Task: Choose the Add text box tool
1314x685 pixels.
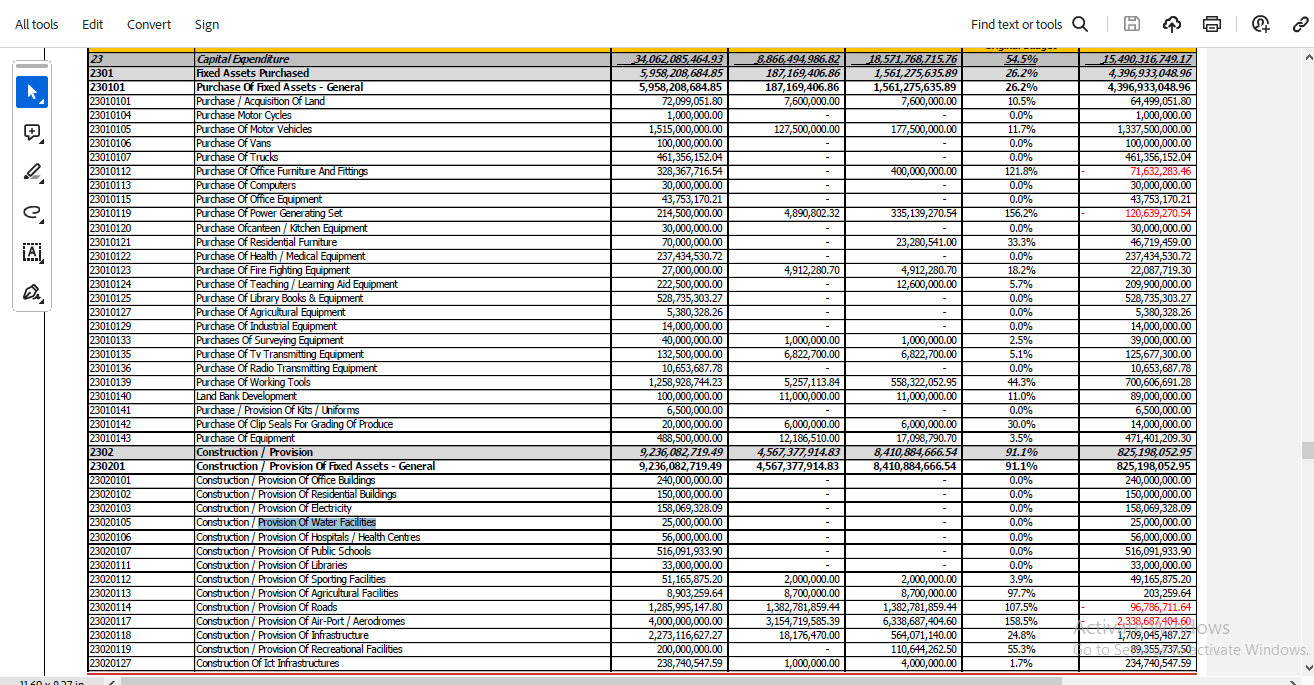Action: [32, 253]
